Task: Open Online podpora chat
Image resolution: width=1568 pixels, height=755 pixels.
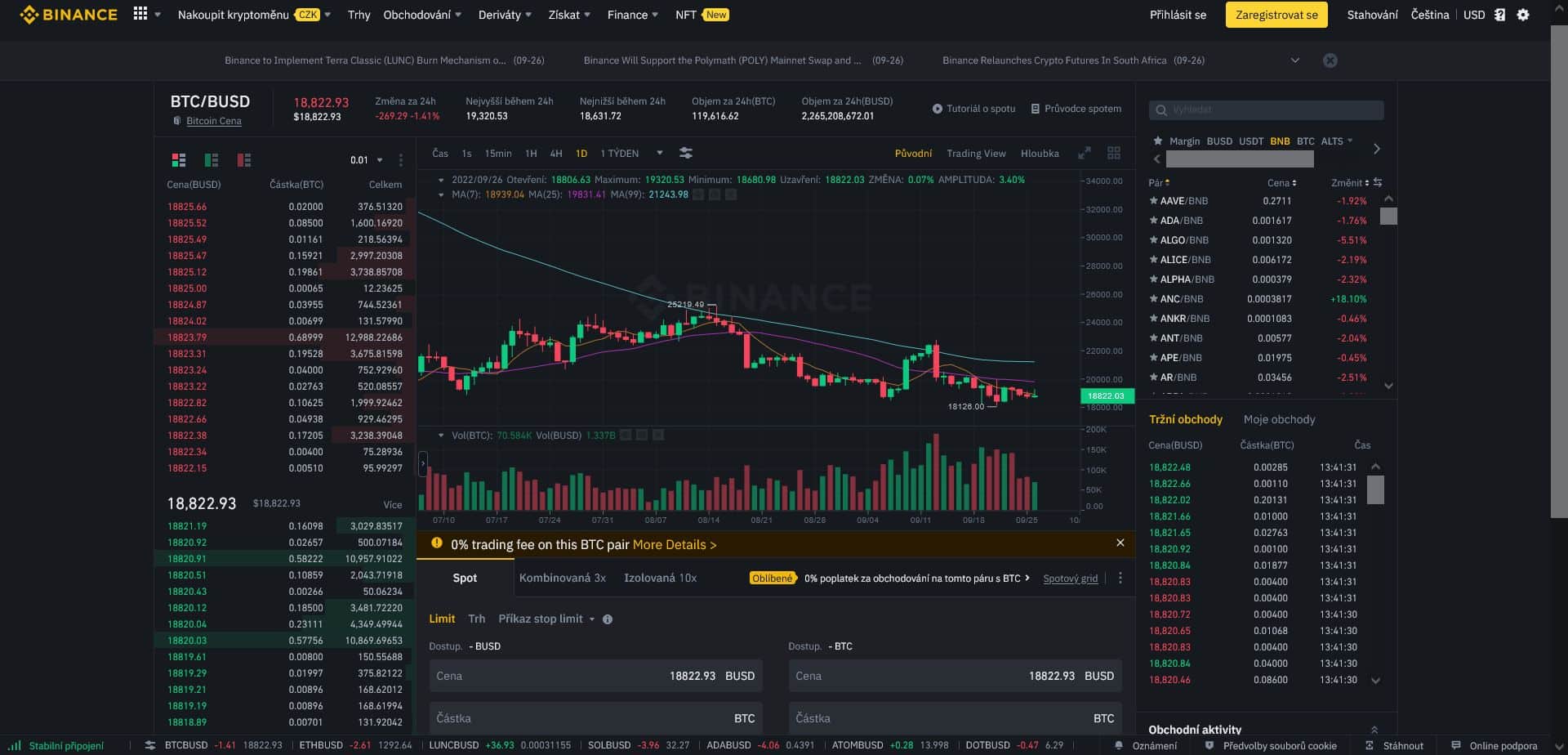Action: tap(1494, 746)
